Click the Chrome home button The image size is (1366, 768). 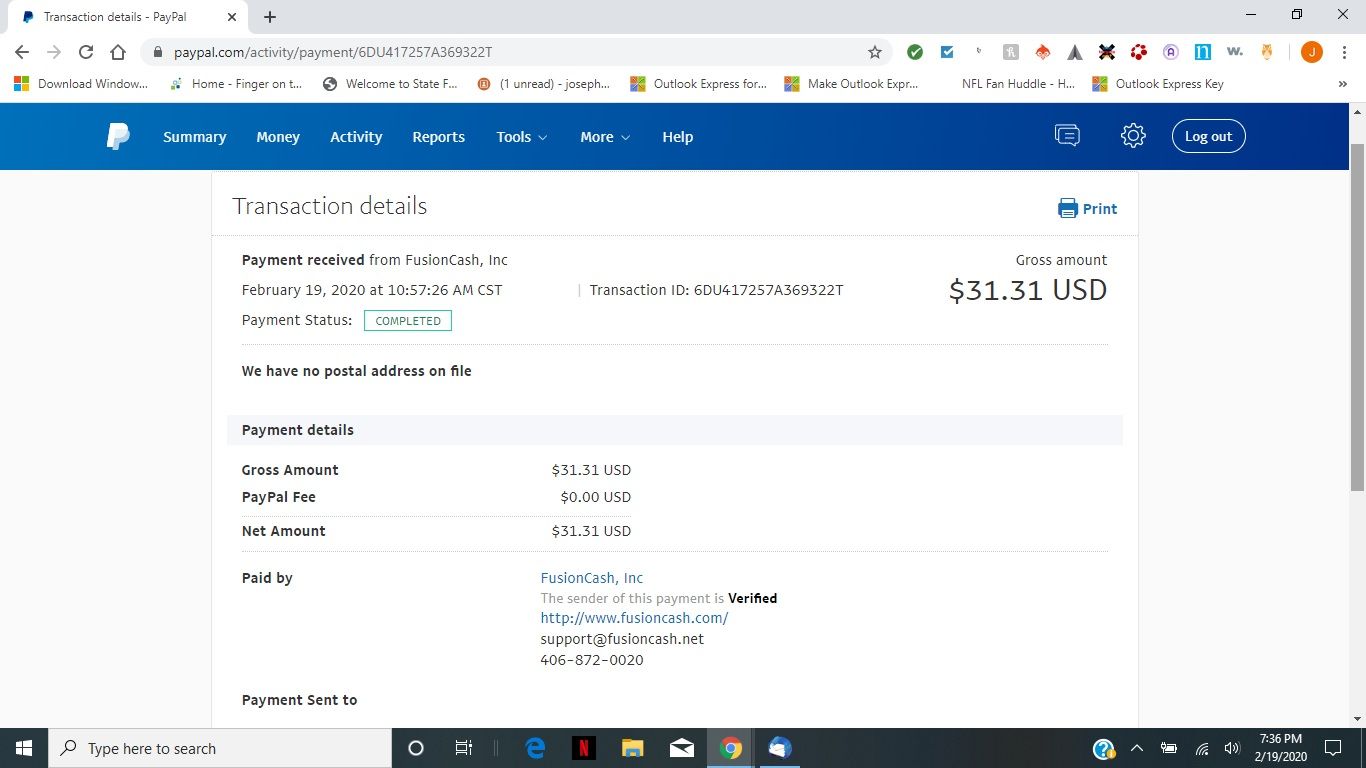pyautogui.click(x=118, y=52)
